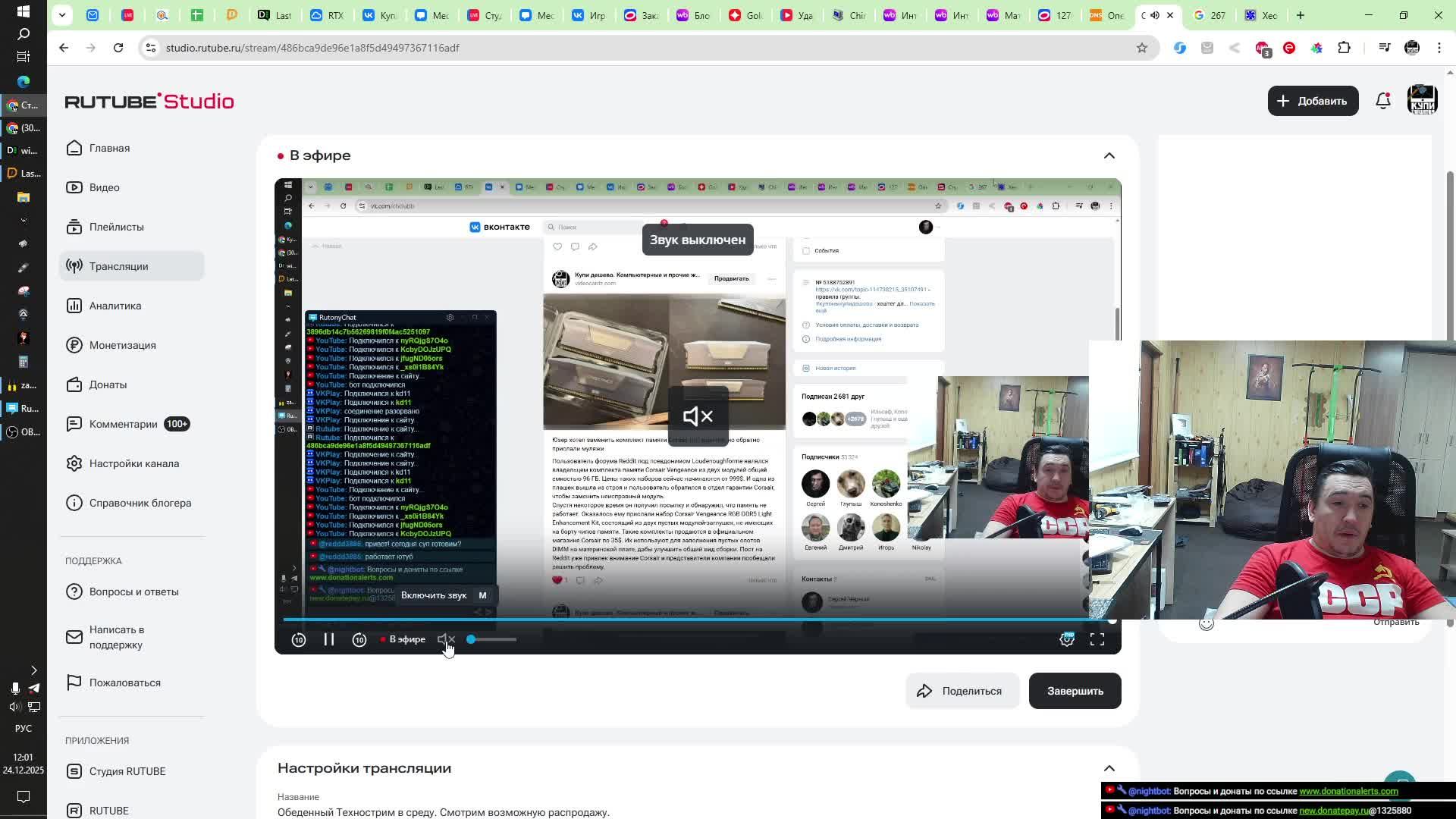Enter fullscreen mode in player
Viewport: 1456px width, 819px height.
point(1097,640)
